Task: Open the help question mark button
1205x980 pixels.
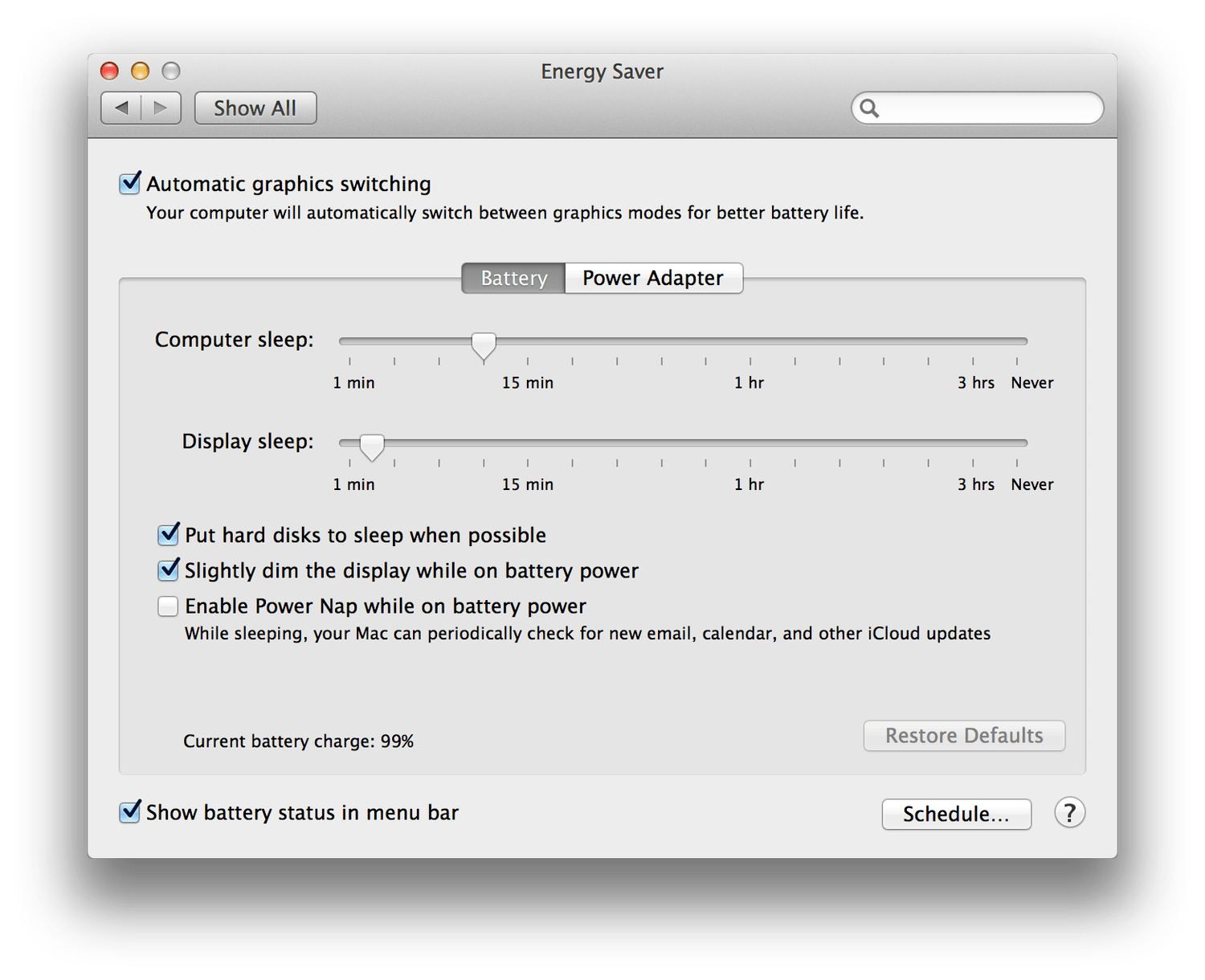Action: 1069,813
